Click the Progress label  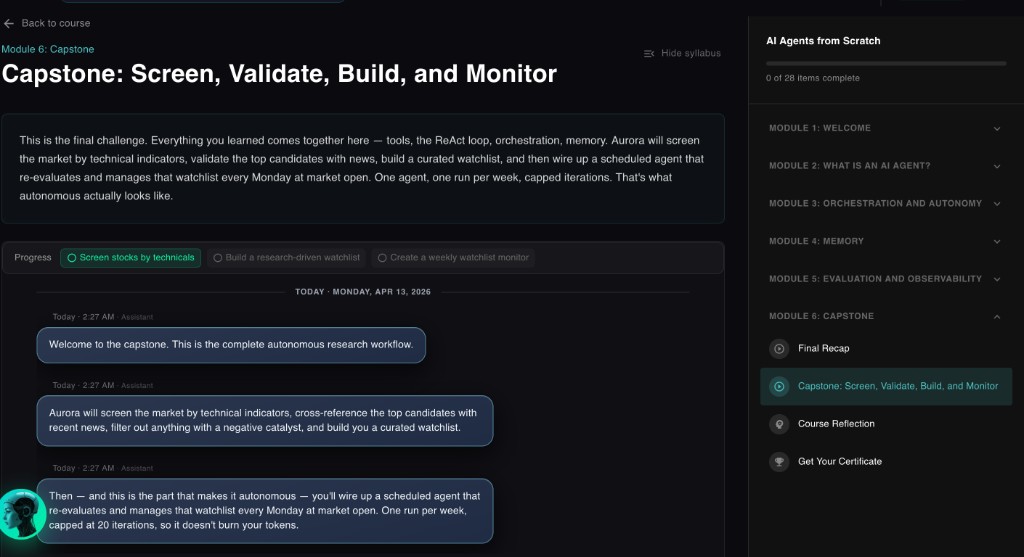[33, 258]
